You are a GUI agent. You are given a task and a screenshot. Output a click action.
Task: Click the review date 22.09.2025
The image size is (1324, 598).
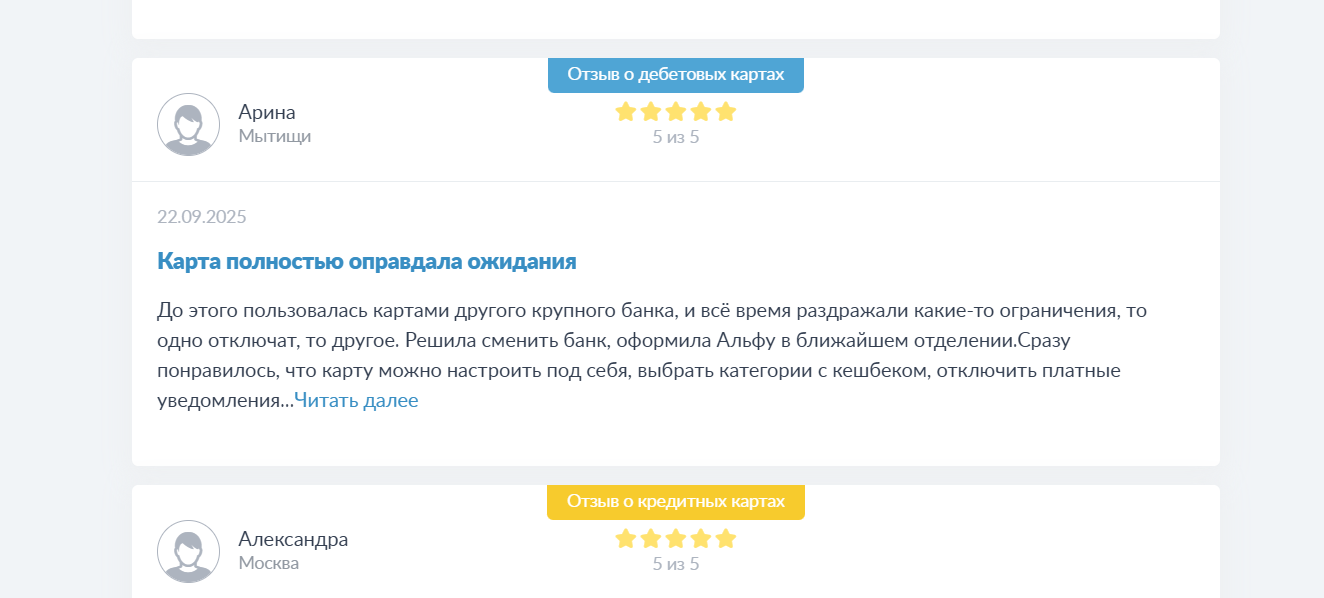[202, 217]
